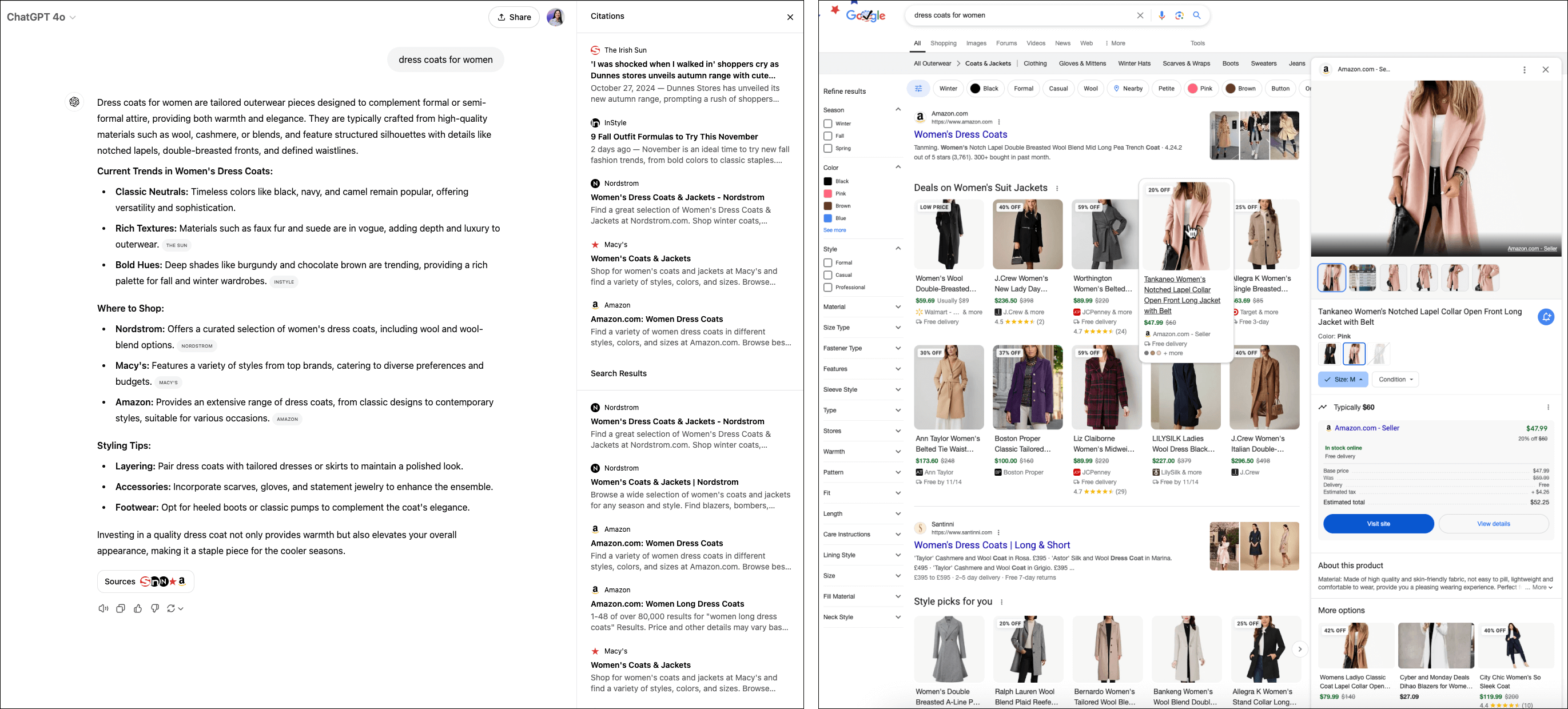Click Tools in Google search bar
Screen dimensions: 1568x709
[1197, 43]
